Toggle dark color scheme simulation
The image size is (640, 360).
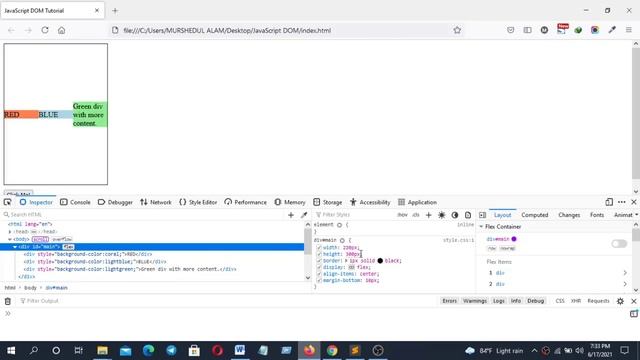pyautogui.click(x=455, y=215)
